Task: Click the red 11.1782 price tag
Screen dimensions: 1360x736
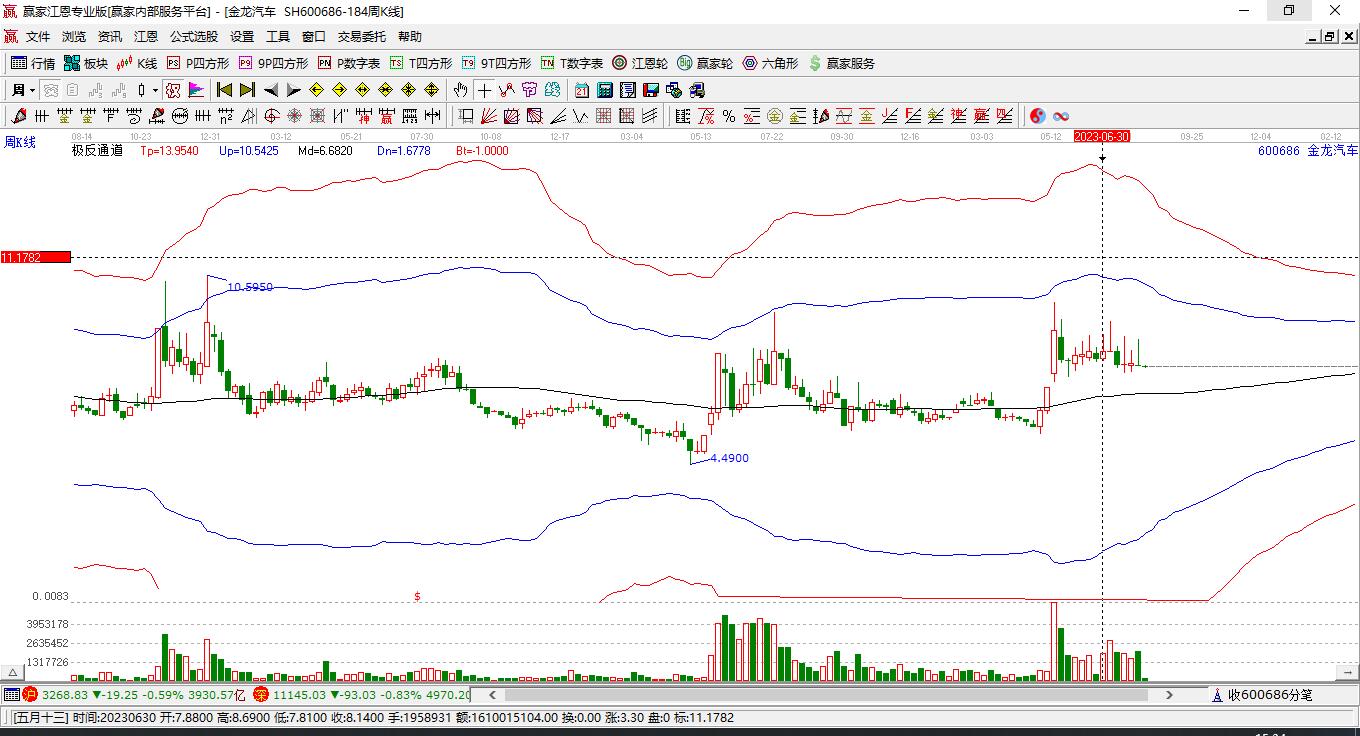Action: pos(35,257)
